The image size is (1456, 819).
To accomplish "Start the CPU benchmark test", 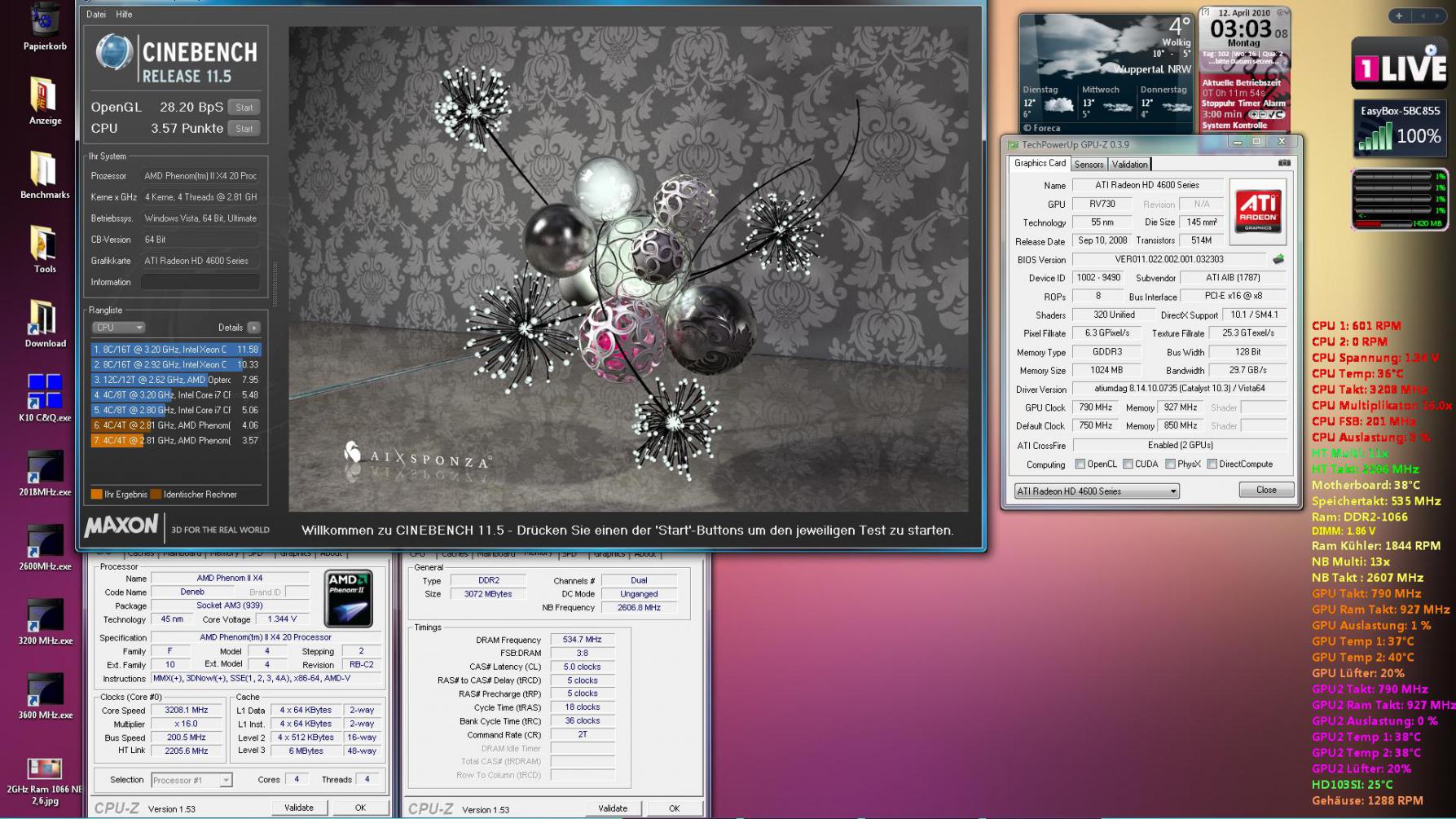I will pos(244,129).
